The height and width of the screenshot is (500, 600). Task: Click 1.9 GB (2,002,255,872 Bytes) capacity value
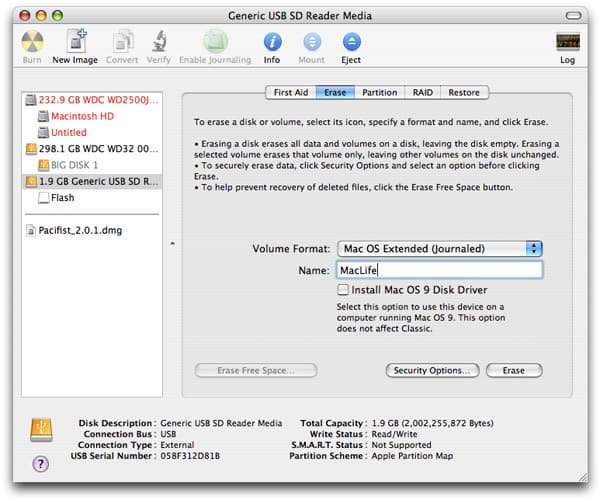pos(432,423)
